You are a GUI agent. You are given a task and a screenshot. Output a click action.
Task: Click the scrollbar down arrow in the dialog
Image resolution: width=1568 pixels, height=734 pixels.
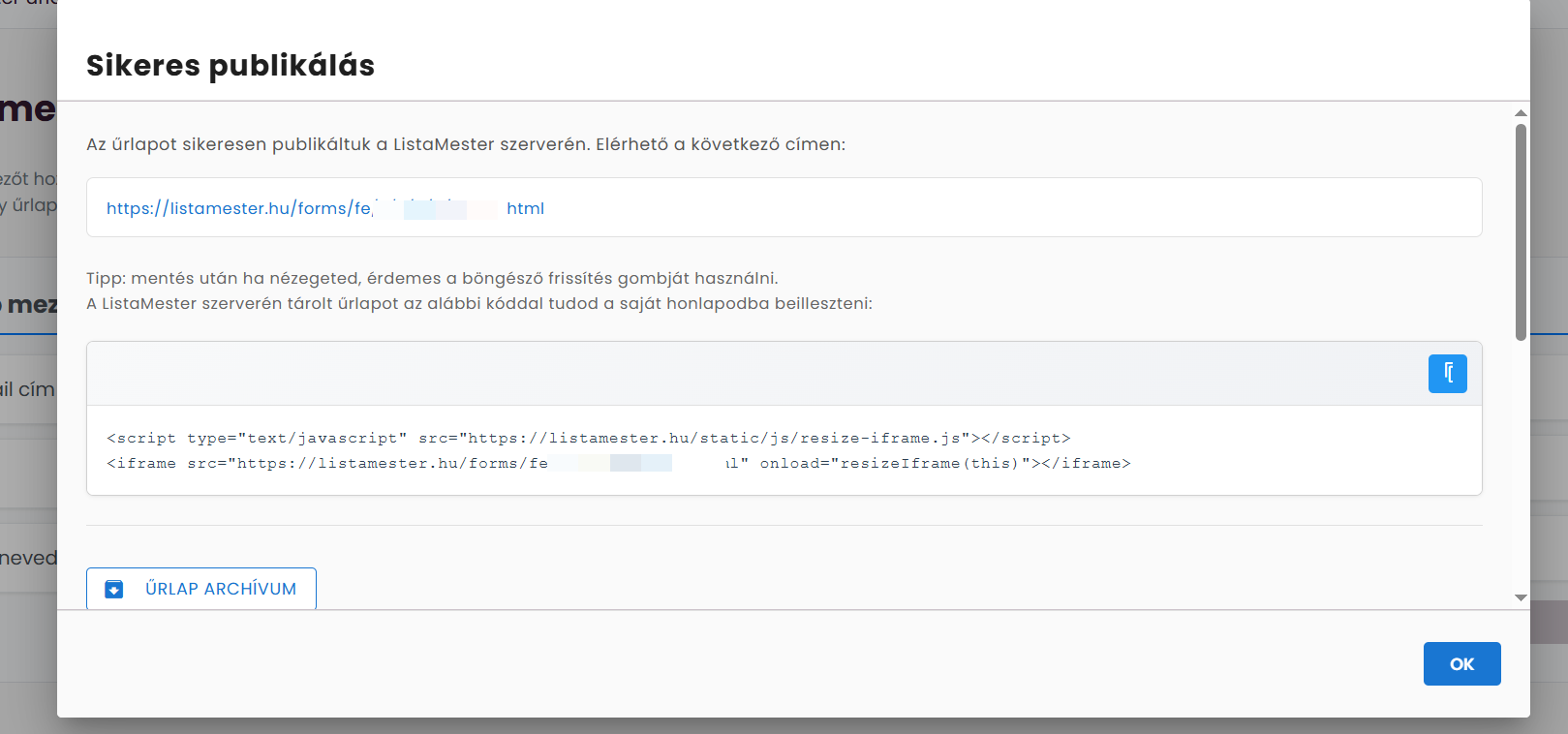tap(1521, 597)
